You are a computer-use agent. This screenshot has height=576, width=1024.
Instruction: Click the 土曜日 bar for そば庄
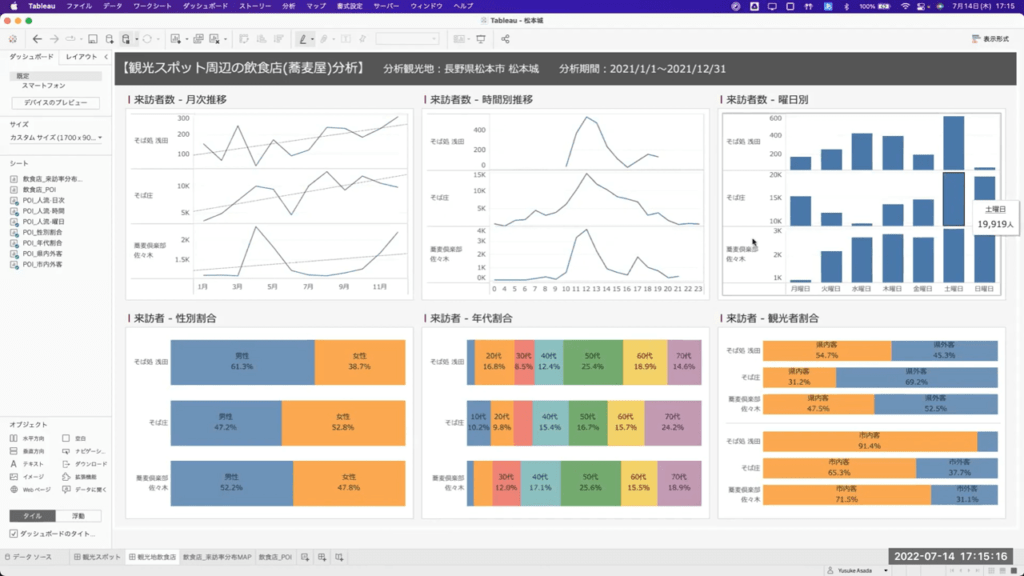click(952, 199)
